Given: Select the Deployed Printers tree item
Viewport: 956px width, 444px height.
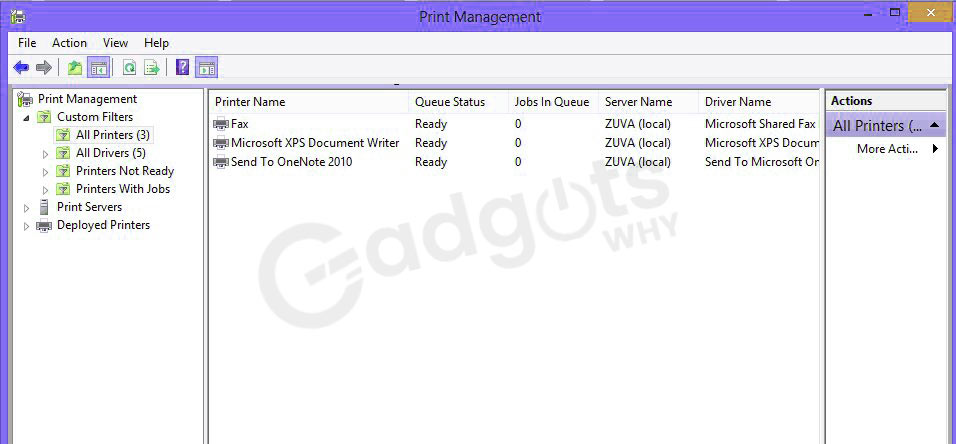Looking at the screenshot, I should pyautogui.click(x=103, y=224).
